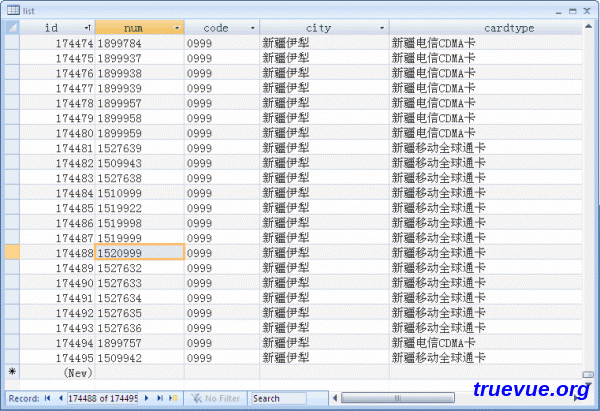
Task: Click the horizontal scrollbar thumb
Action: [x=398, y=398]
